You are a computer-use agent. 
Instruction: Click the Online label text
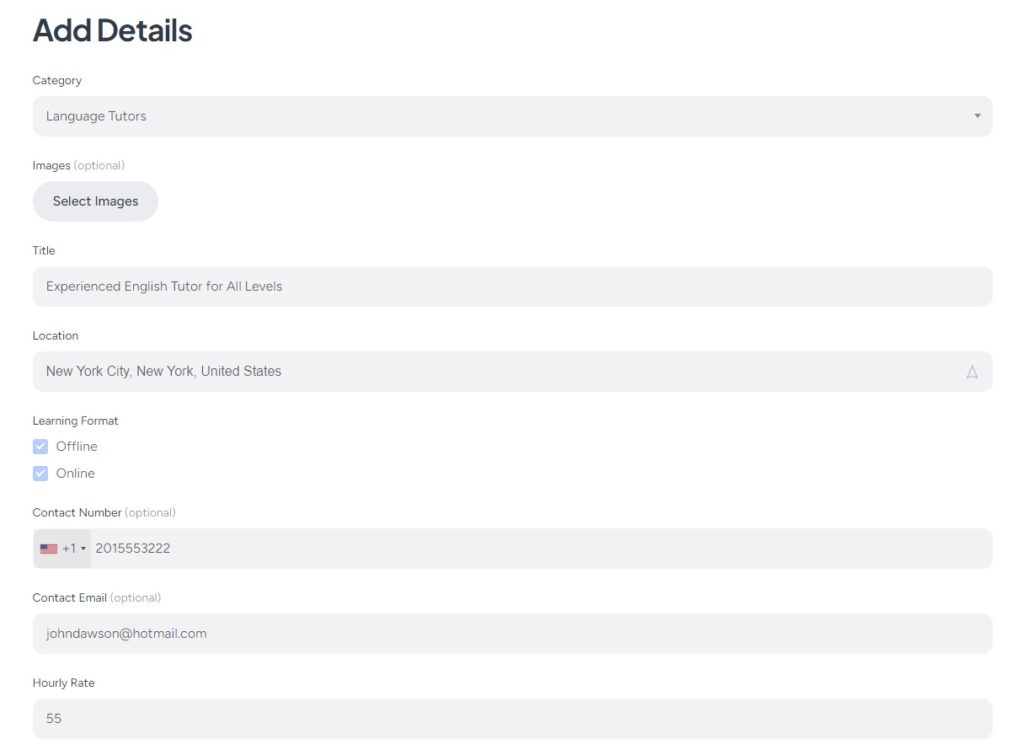coord(76,474)
